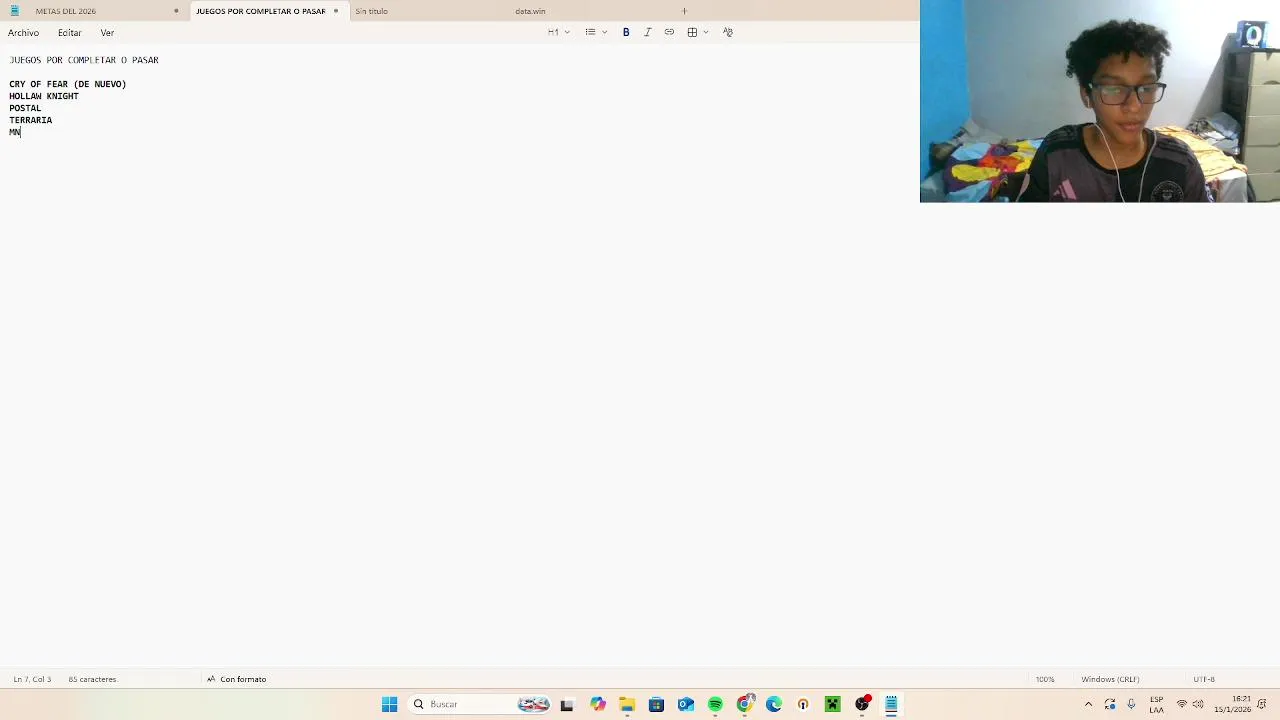This screenshot has width=1280, height=720.
Task: Open the Archivo menu
Action: (24, 33)
